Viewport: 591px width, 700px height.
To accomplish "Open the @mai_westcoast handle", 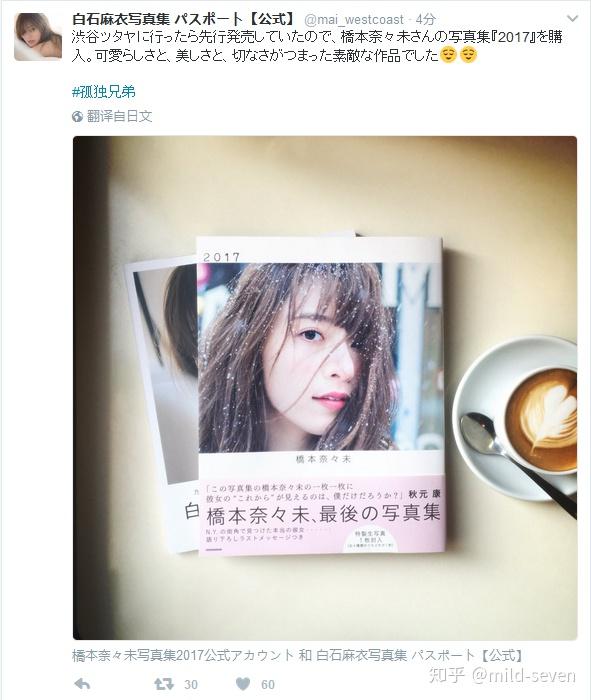I will click(x=354, y=20).
